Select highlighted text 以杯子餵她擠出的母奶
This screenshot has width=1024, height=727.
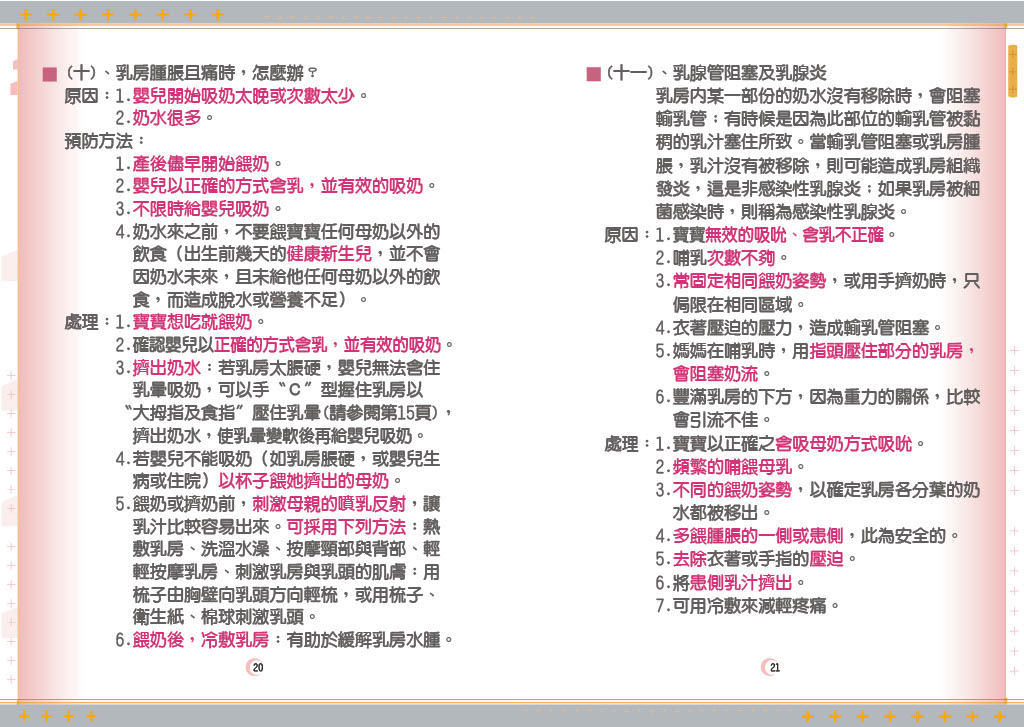[x=302, y=480]
